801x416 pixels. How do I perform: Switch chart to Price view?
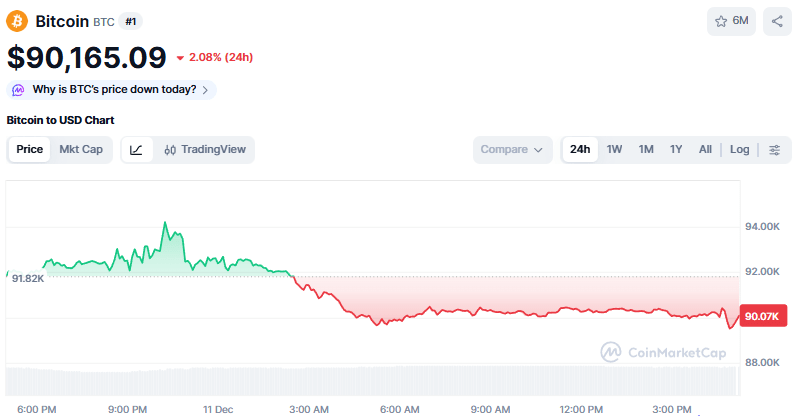coord(30,150)
